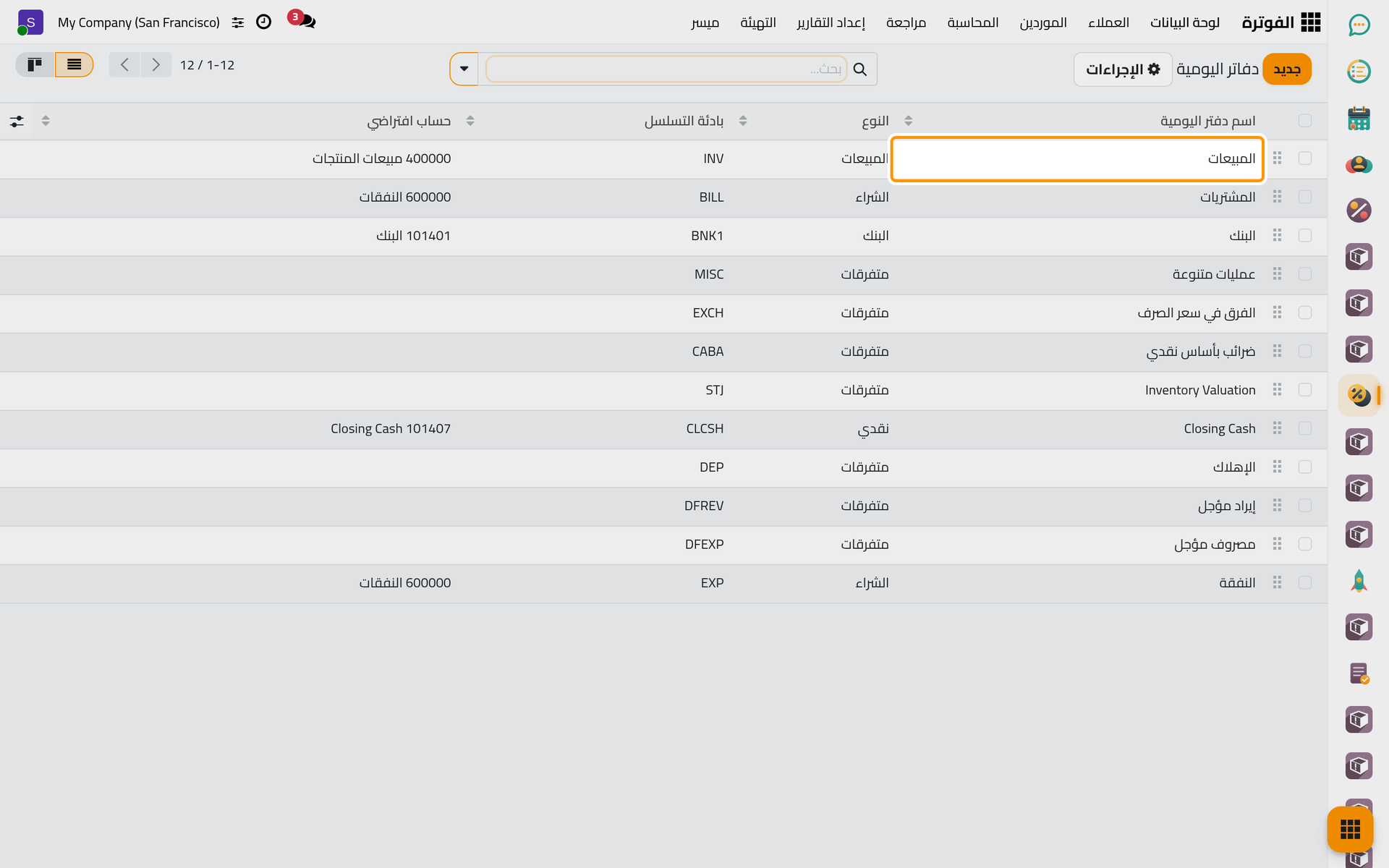Open the conversations icon with the 3 badge
Image resolution: width=1389 pixels, height=868 pixels.
302,20
